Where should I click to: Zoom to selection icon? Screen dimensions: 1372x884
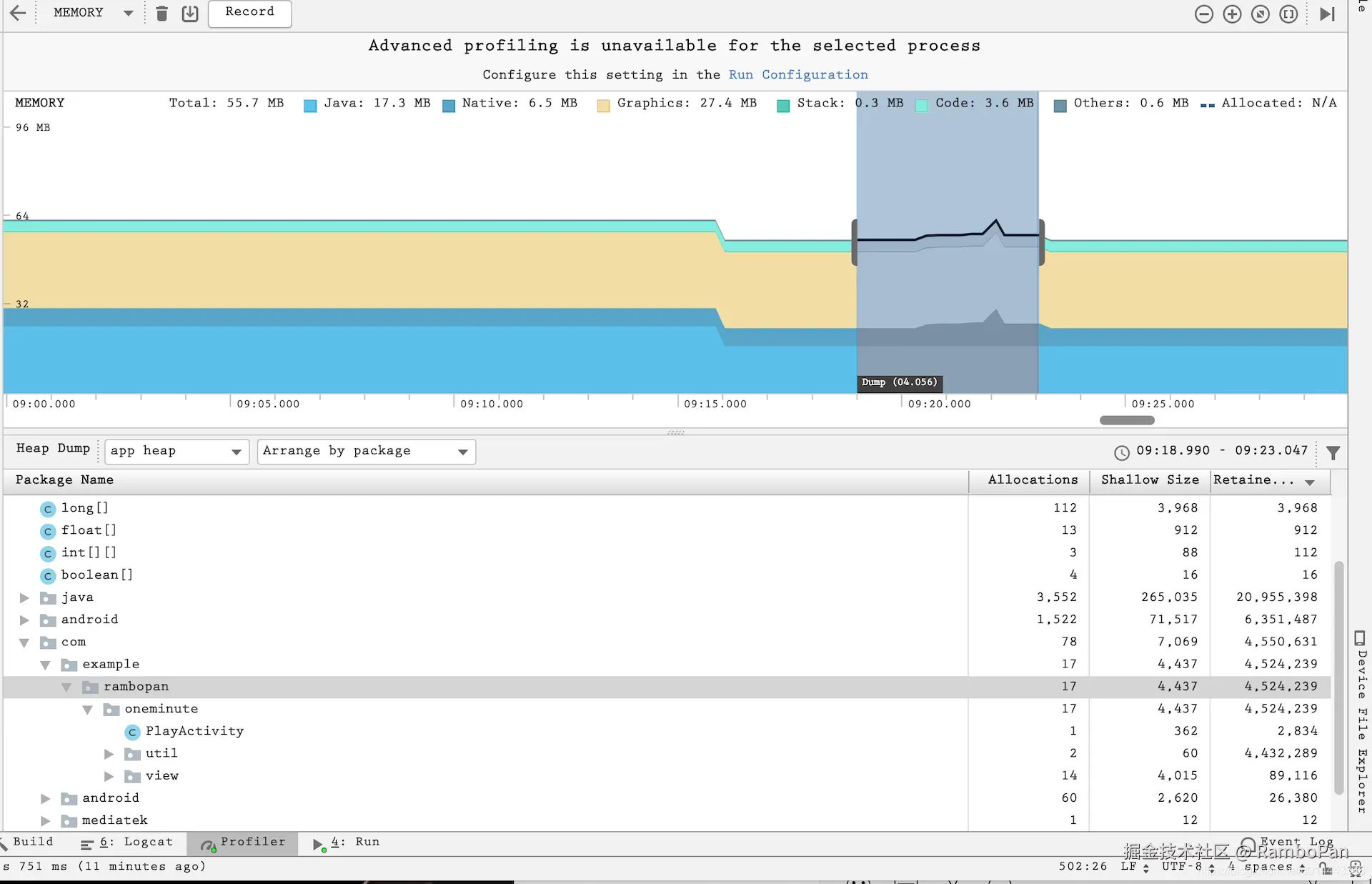coord(1288,14)
